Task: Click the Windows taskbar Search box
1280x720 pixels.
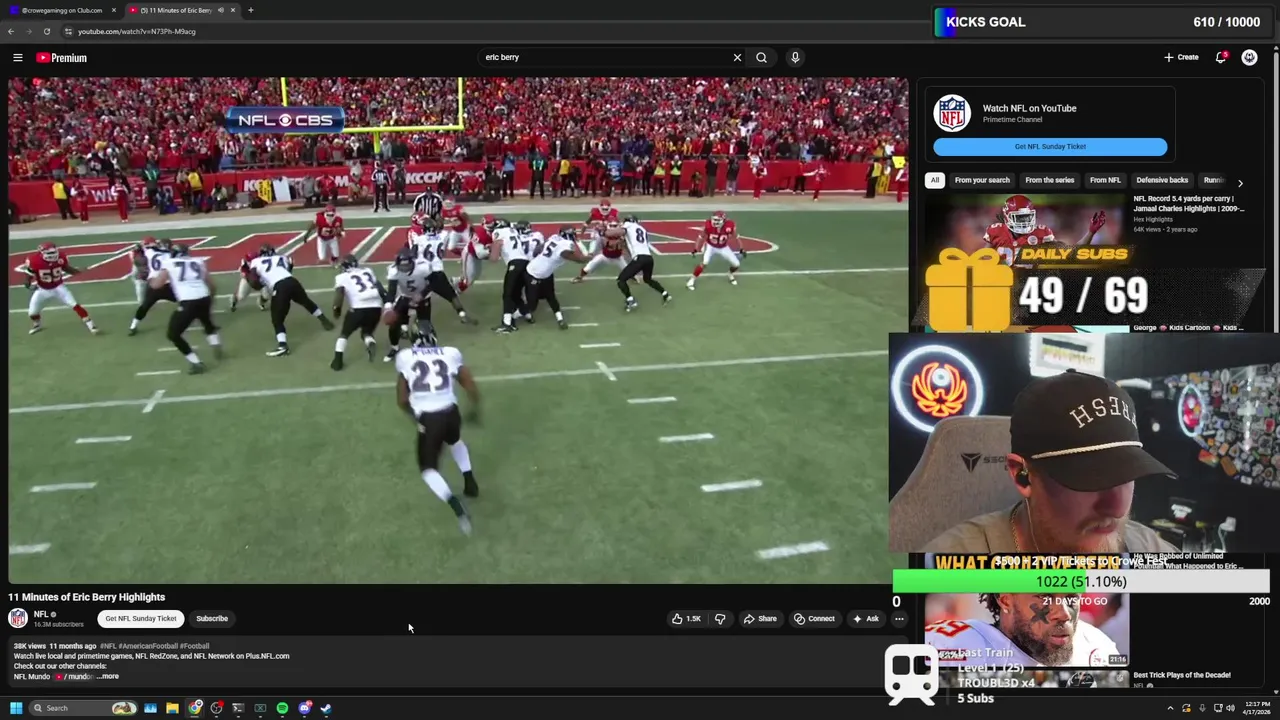Action: tap(85, 708)
